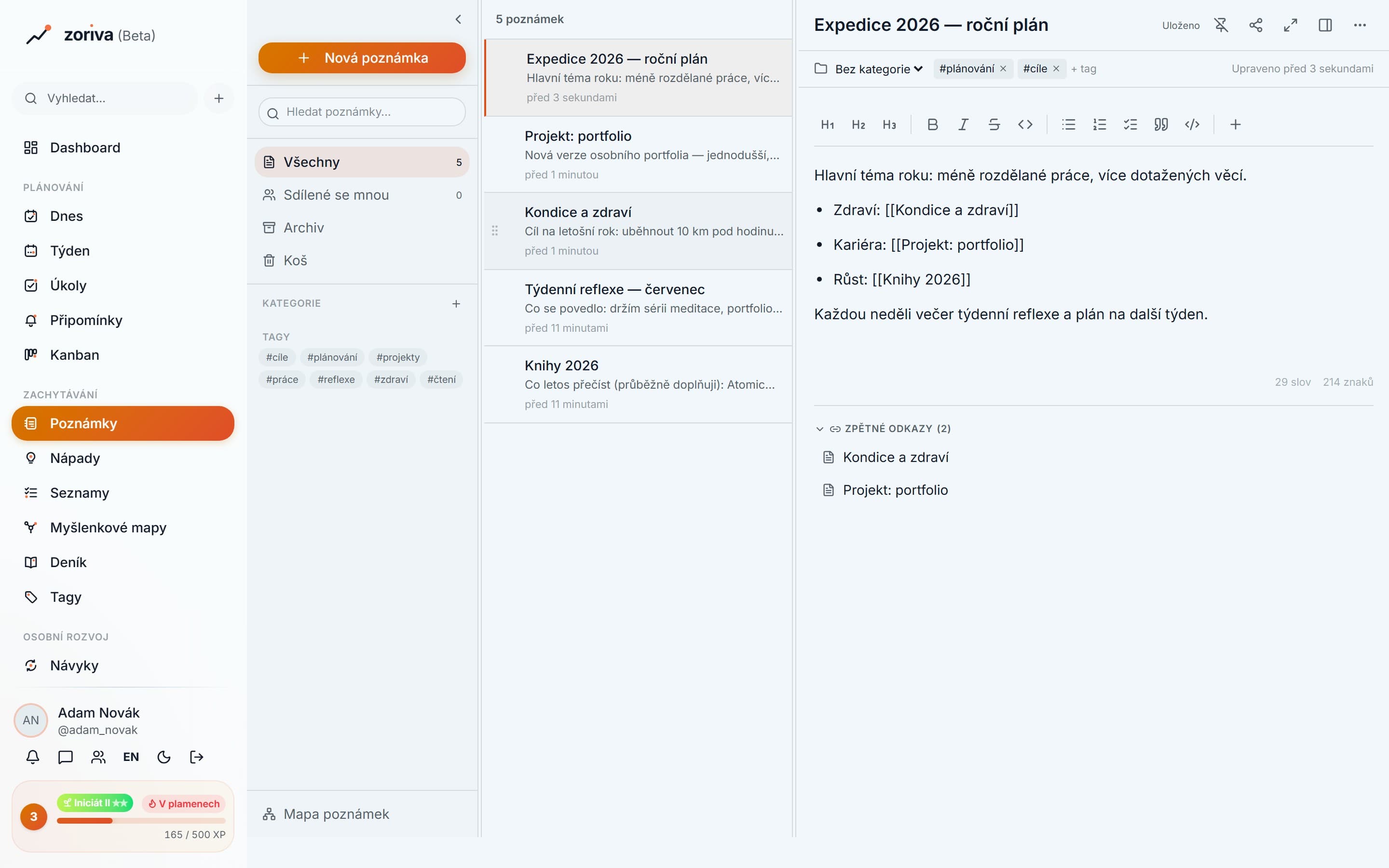Insert a numbered list
1389x868 pixels.
1100,124
